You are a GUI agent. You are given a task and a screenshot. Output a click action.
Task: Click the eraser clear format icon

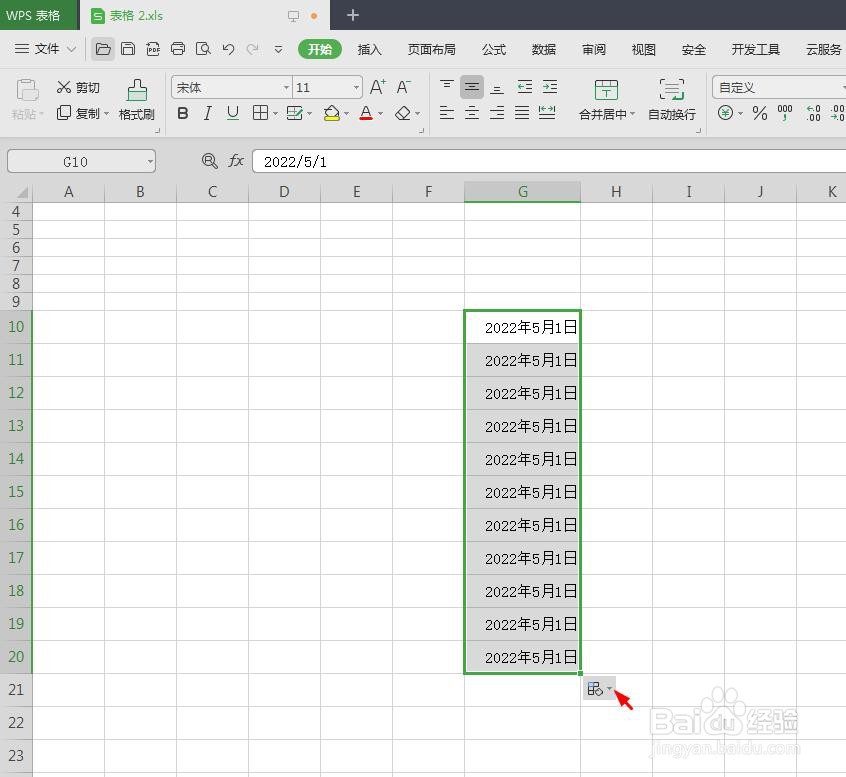pos(403,113)
